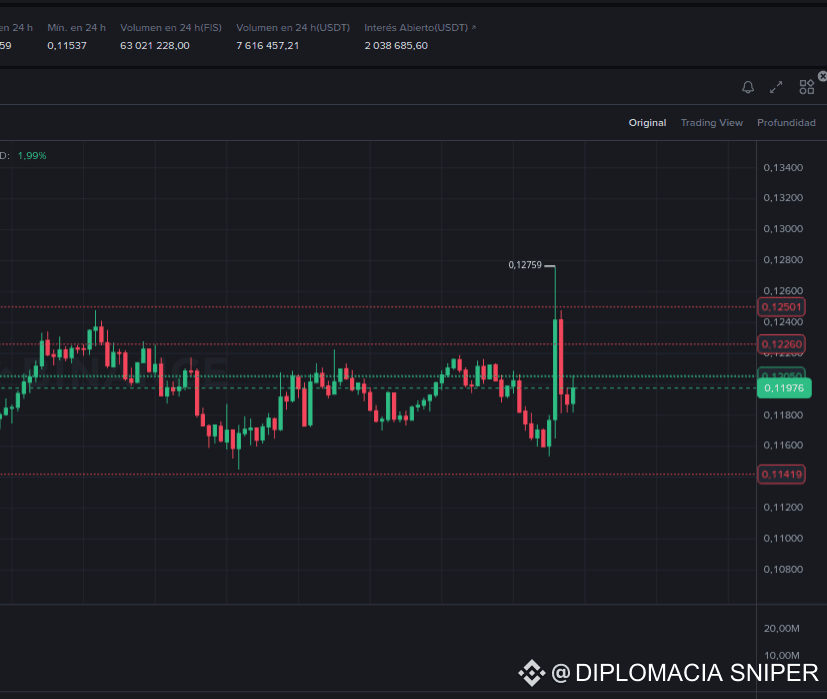The image size is (827, 699).
Task: Open the Interés Abierto external link arrow
Action: (x=473, y=27)
